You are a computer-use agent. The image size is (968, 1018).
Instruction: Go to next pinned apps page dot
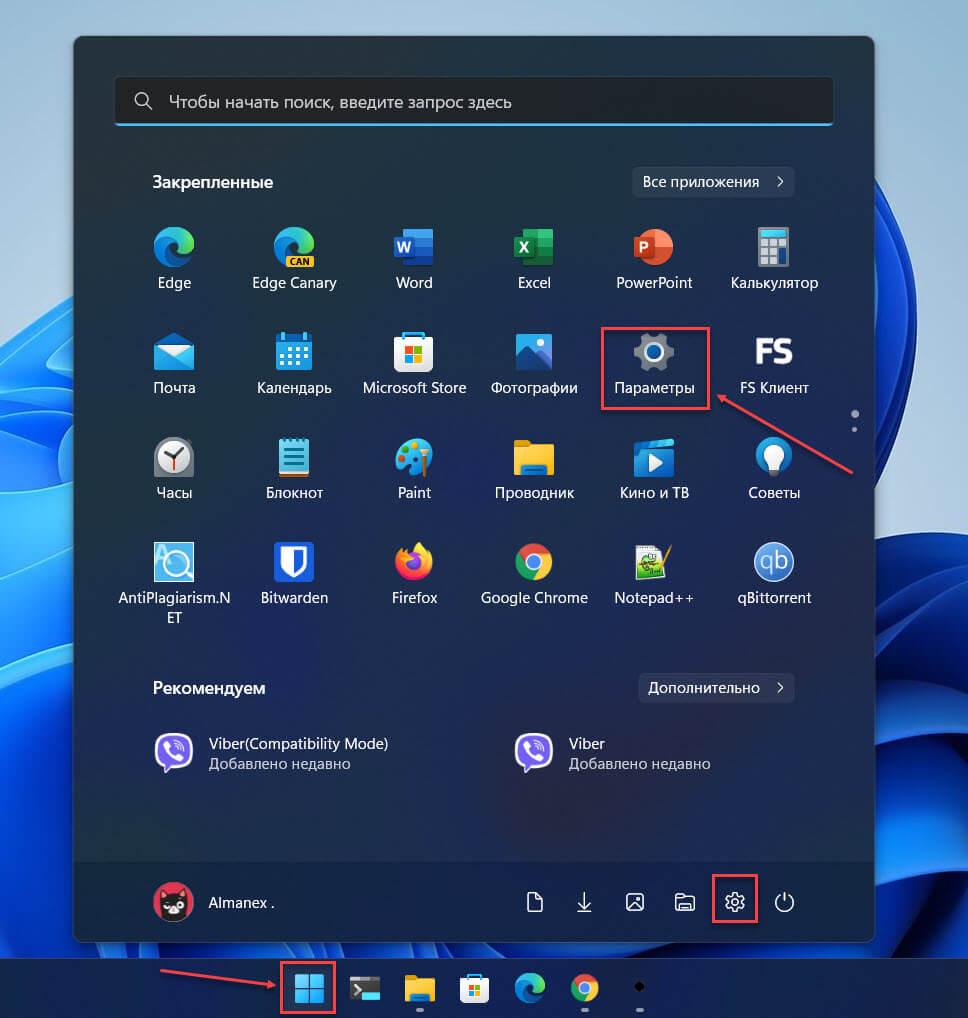click(854, 429)
